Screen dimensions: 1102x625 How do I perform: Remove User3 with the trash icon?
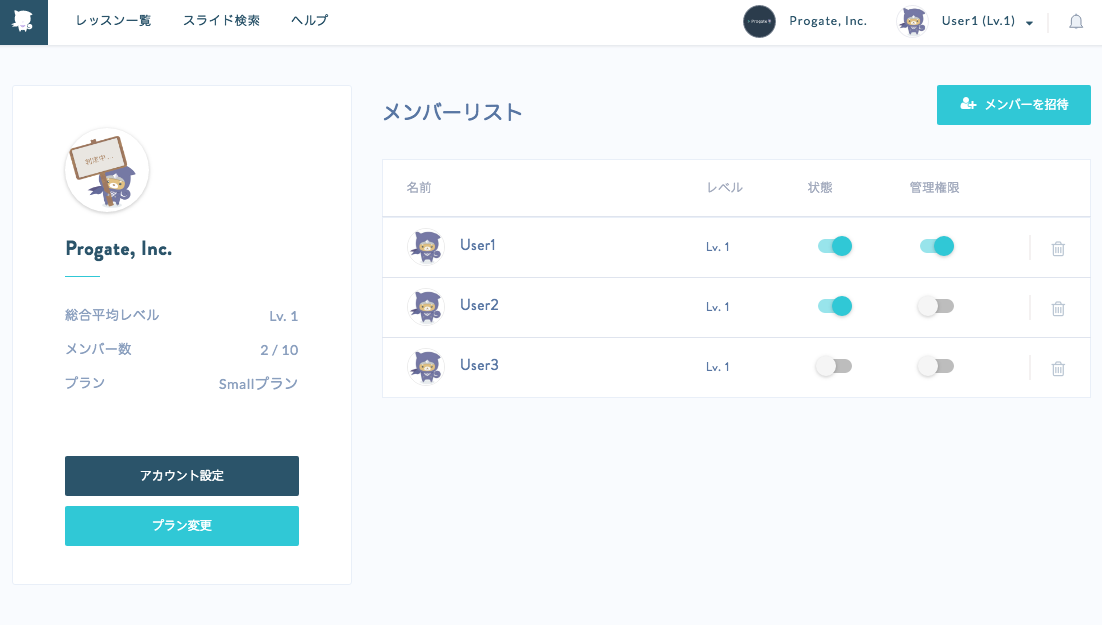[x=1058, y=368]
